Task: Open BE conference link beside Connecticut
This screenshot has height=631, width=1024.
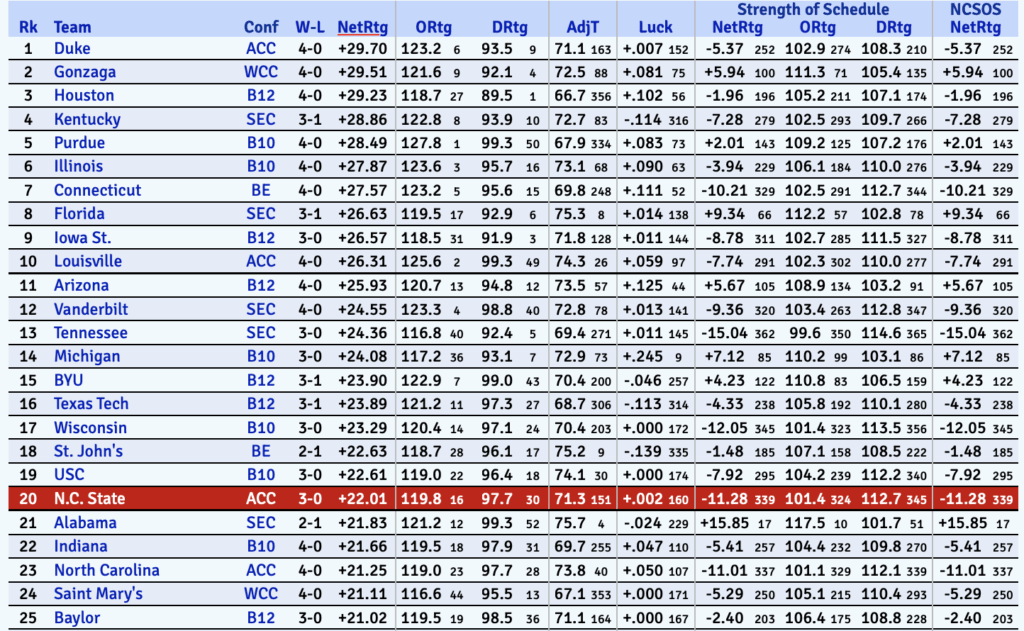Action: tap(261, 190)
